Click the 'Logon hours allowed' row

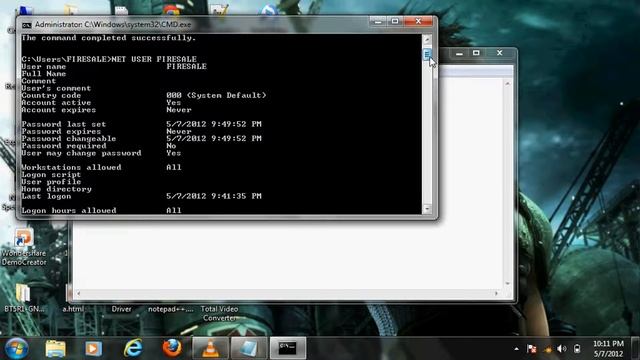point(101,211)
